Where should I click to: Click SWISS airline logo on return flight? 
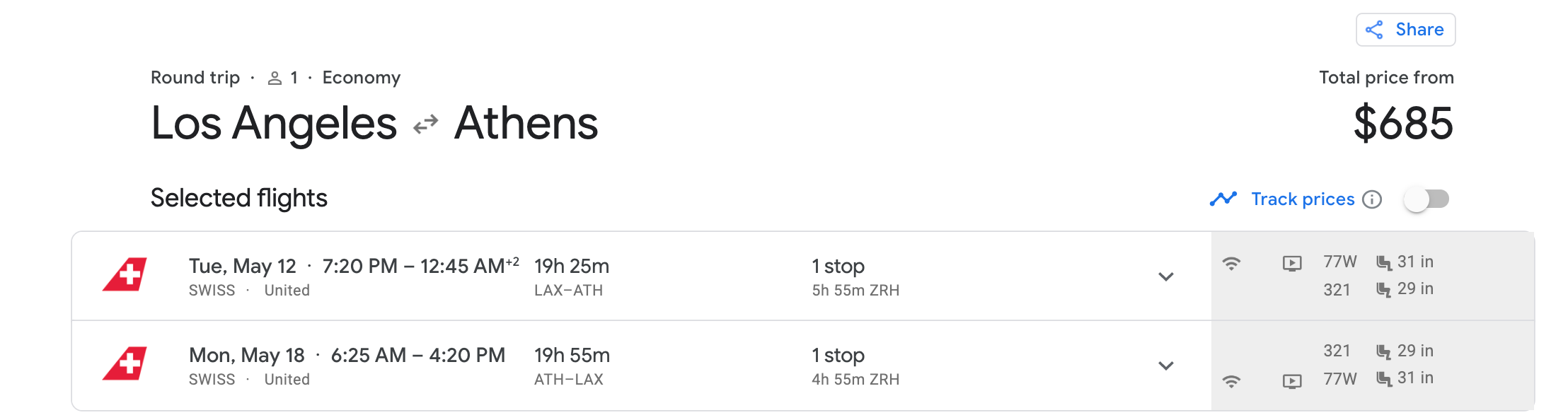[x=125, y=364]
